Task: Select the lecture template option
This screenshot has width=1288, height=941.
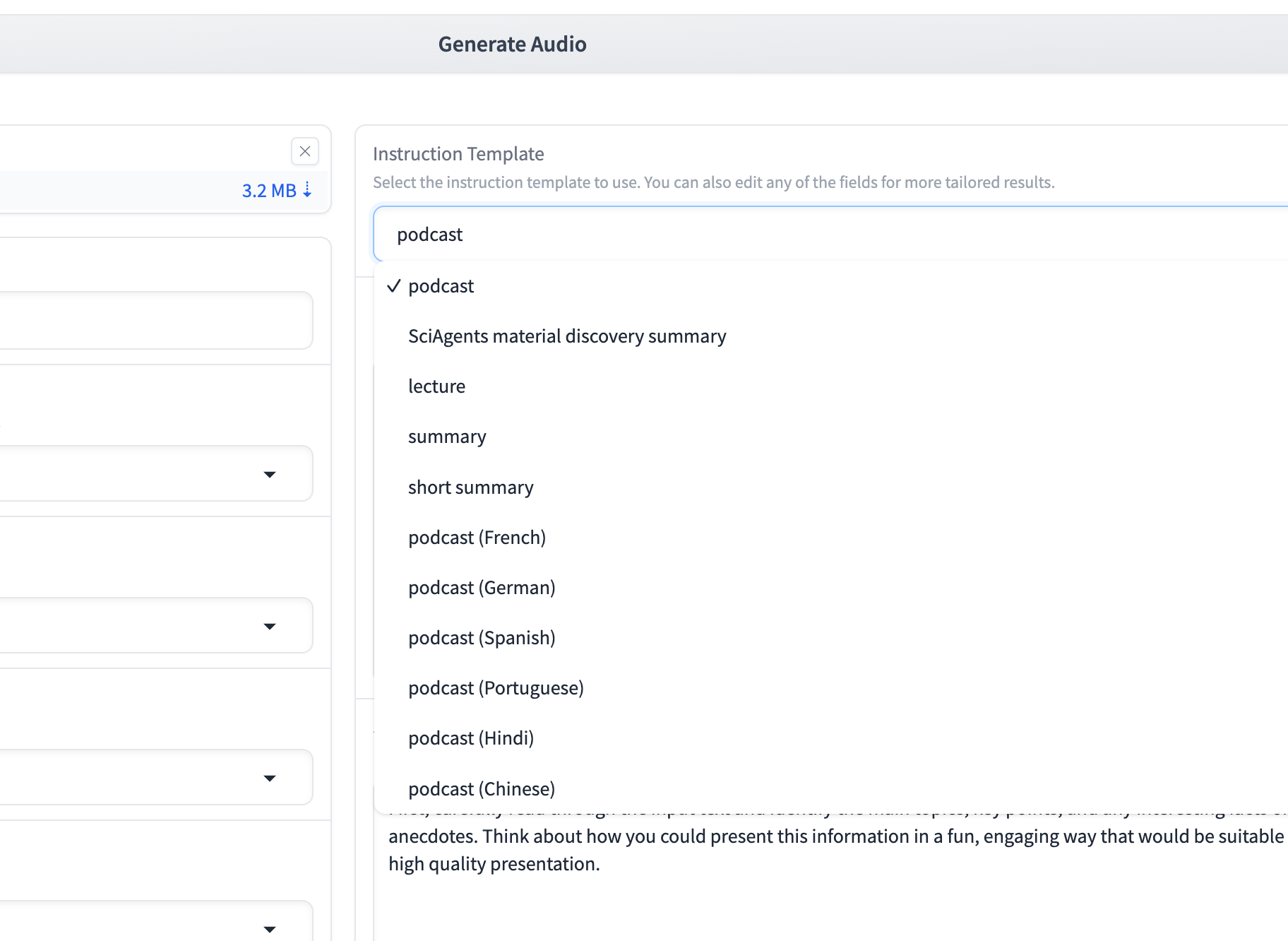Action: pyautogui.click(x=436, y=386)
